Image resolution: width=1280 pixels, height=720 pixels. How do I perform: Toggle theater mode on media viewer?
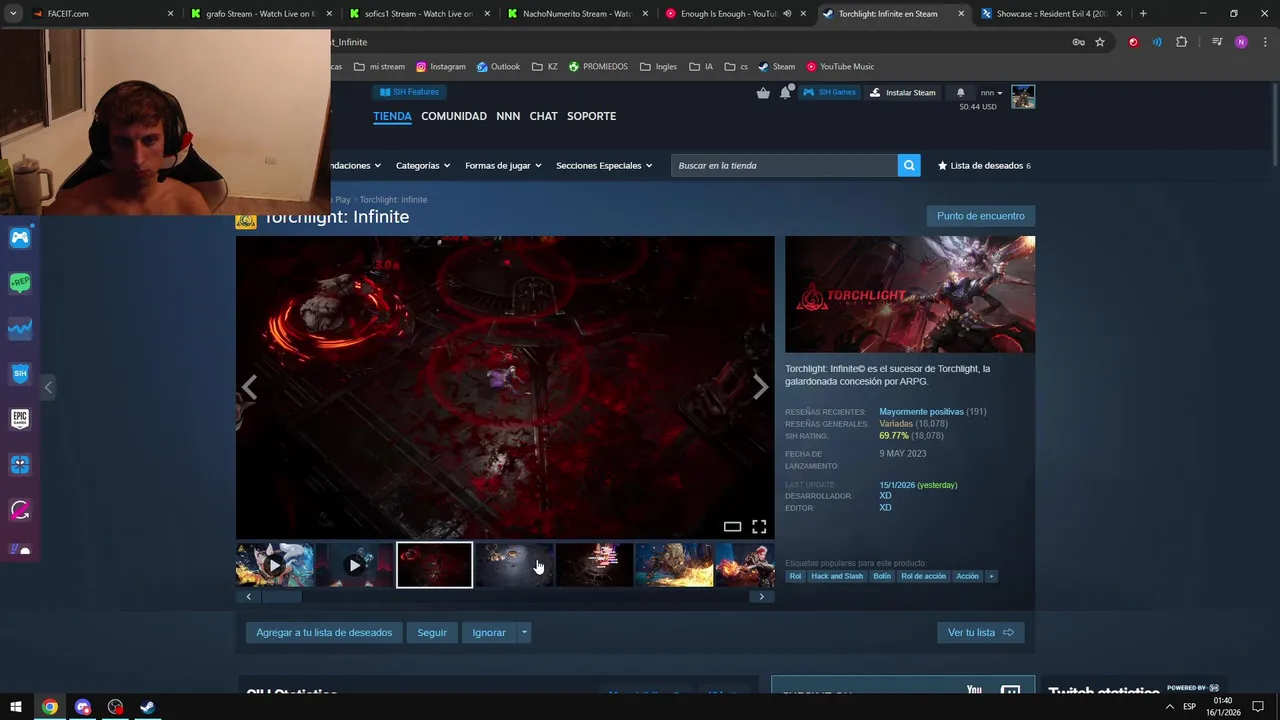(732, 527)
